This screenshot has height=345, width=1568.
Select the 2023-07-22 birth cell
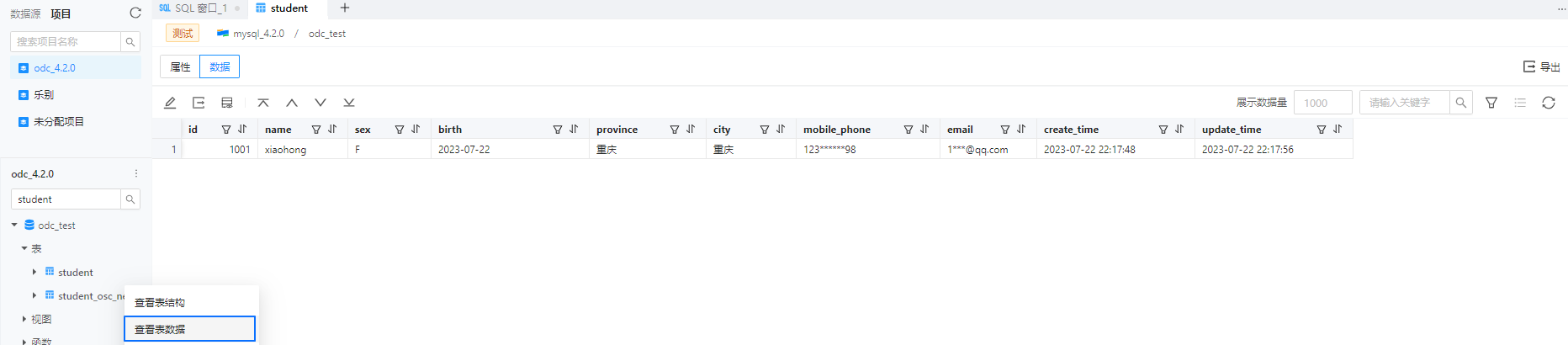[x=510, y=149]
